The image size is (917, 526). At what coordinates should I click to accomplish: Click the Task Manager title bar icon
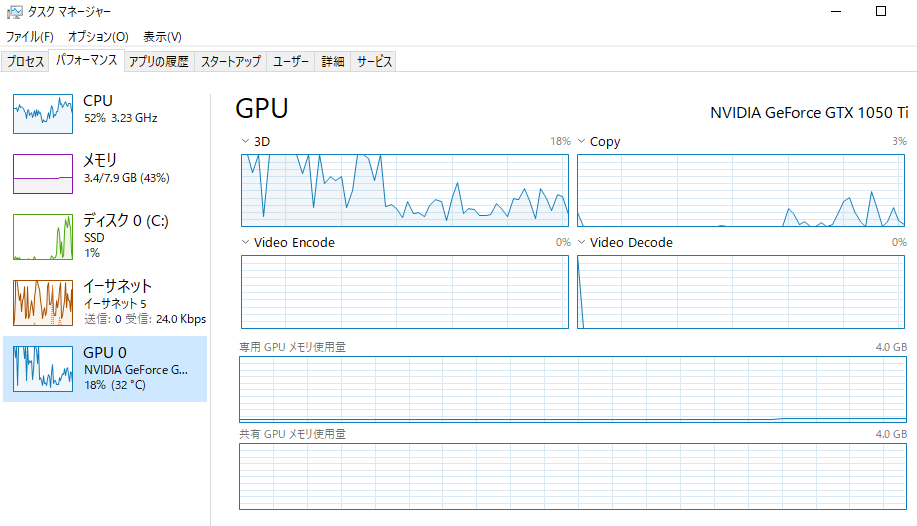point(14,12)
